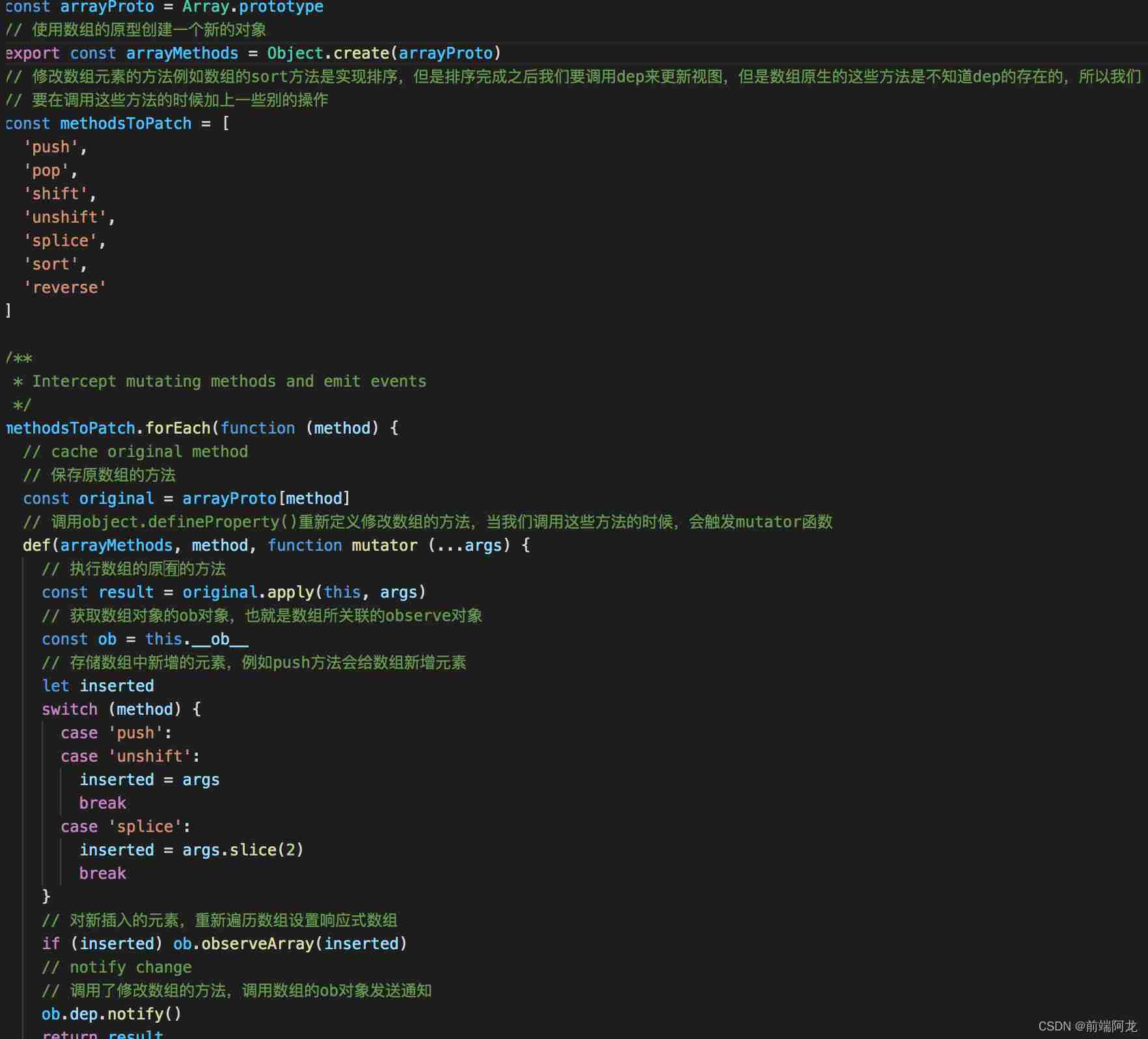The height and width of the screenshot is (1039, 1148).
Task: Click the 'sort' string in the array
Action: (51, 264)
